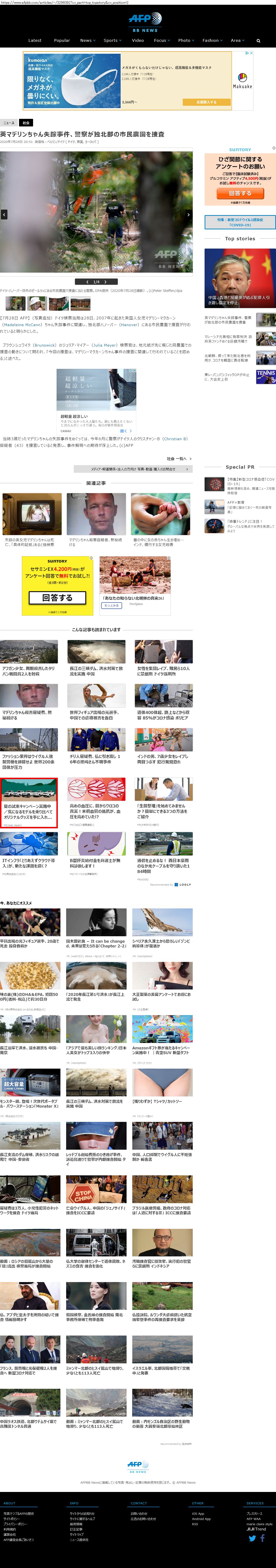Open the marie claire style footer link
This screenshot has width=276, height=1568.
click(260, 1524)
